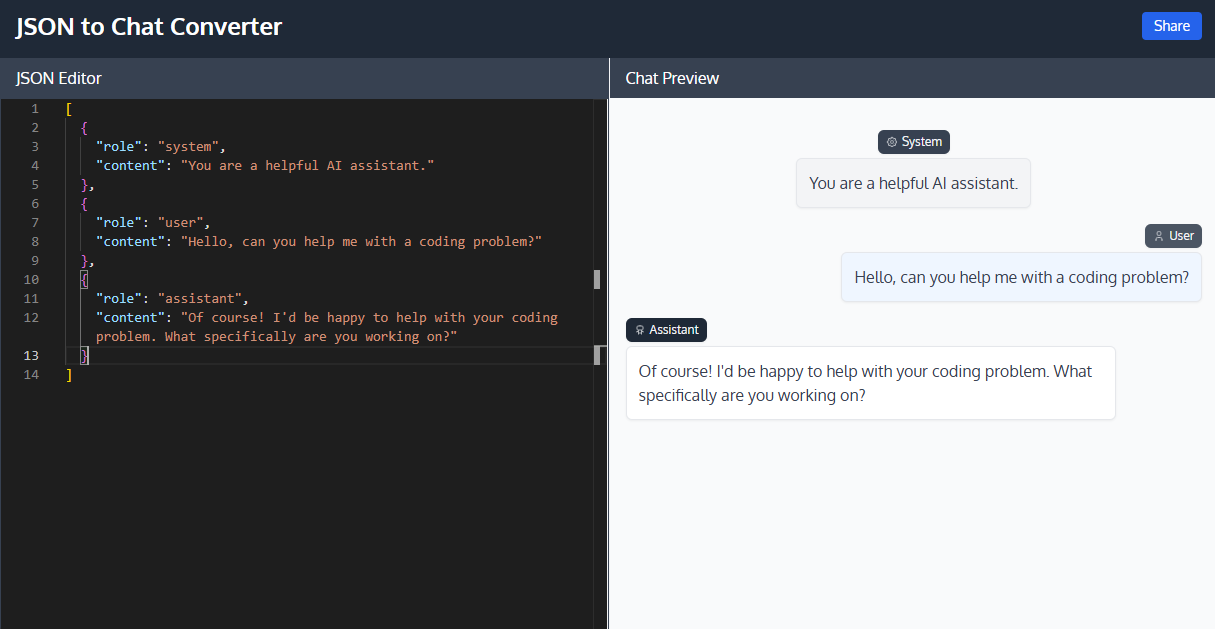This screenshot has height=629, width=1215.
Task: Select the User role badge
Action: pyautogui.click(x=1173, y=236)
